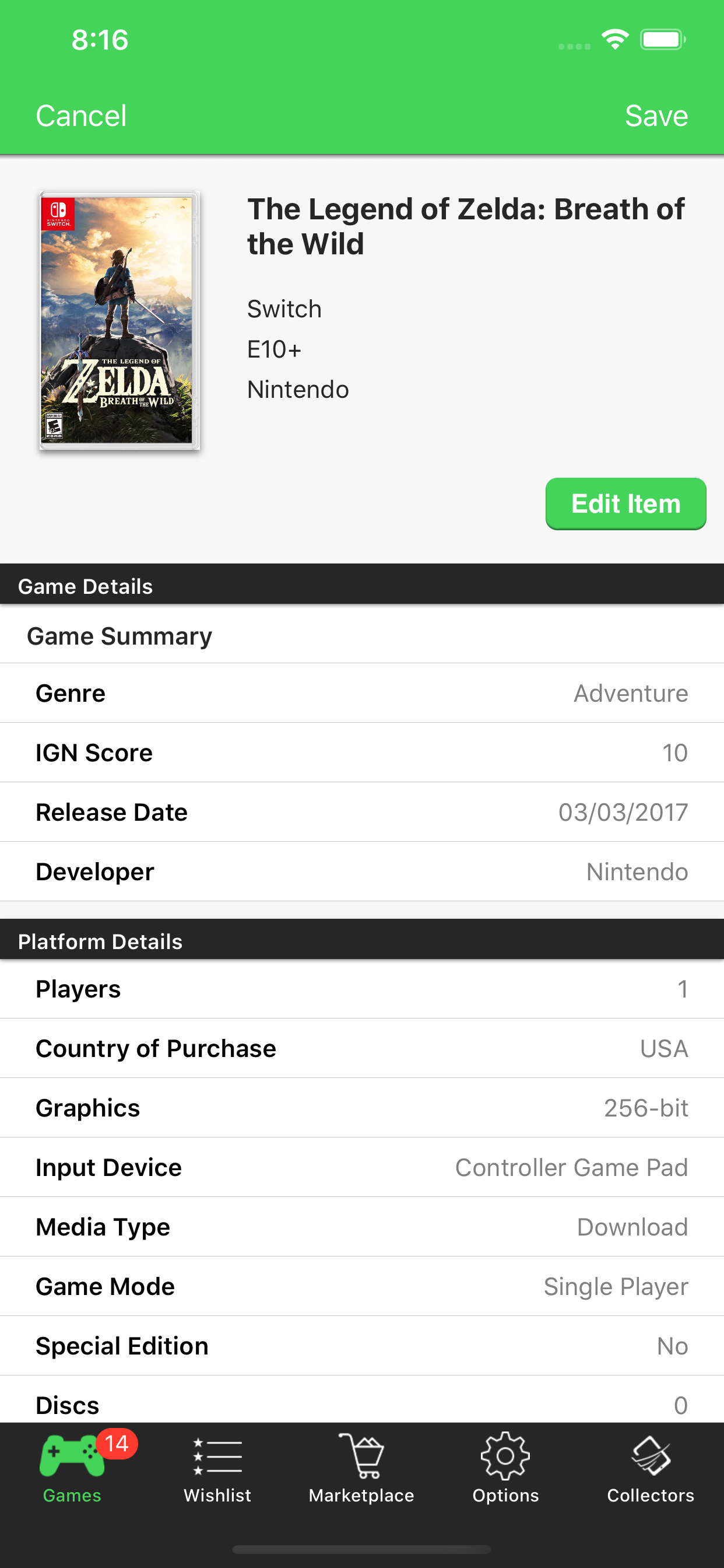
Task: Tap the battery status icon
Action: pos(663,40)
